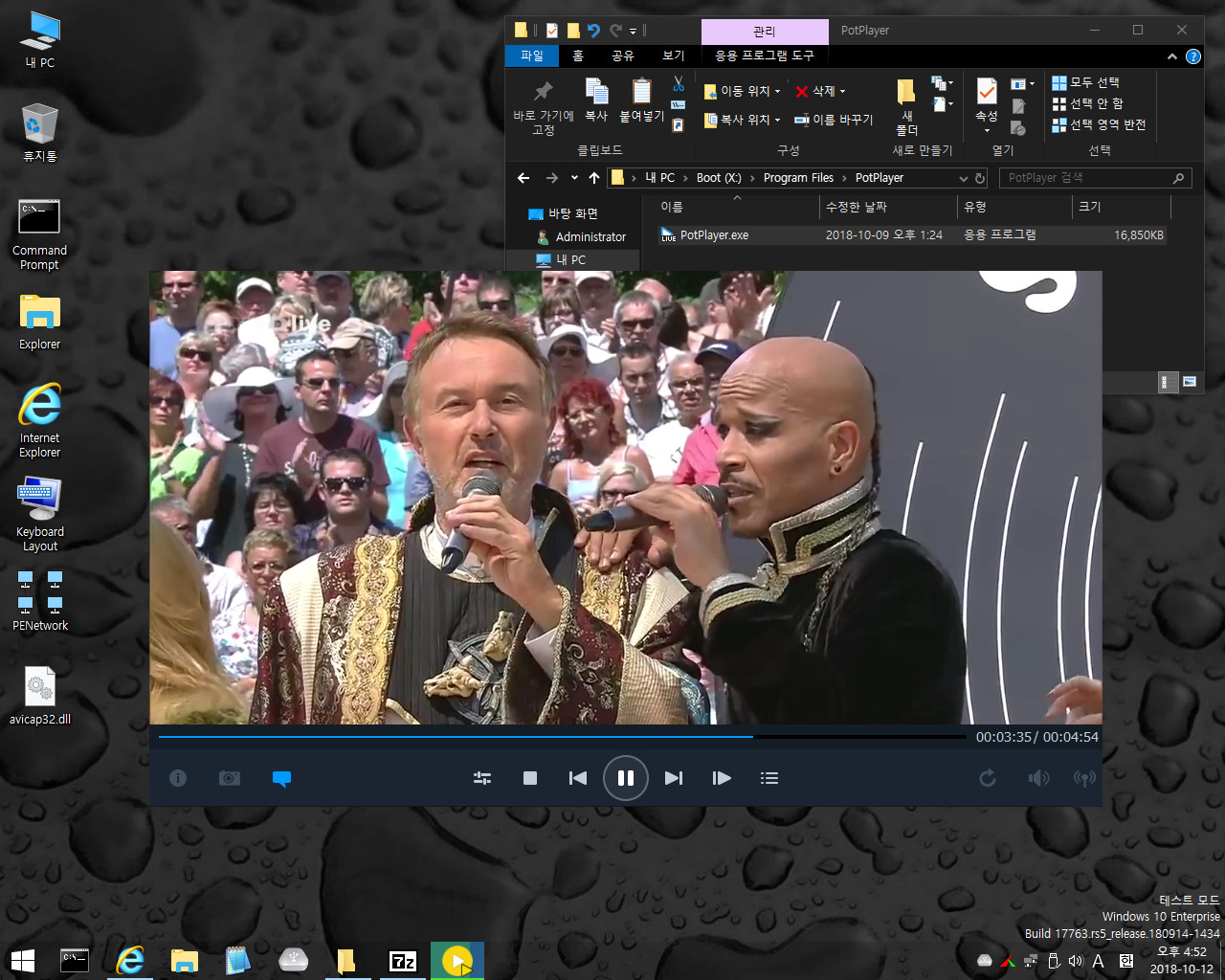
Task: Expand the Open dropdown in ribbon
Action: pos(1023,84)
